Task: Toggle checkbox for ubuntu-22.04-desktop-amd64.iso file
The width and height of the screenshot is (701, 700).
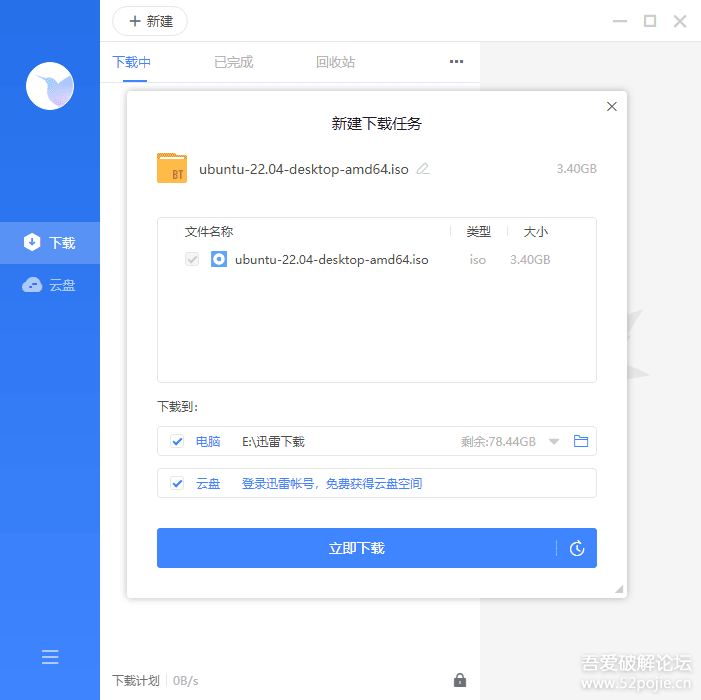Action: coord(192,259)
